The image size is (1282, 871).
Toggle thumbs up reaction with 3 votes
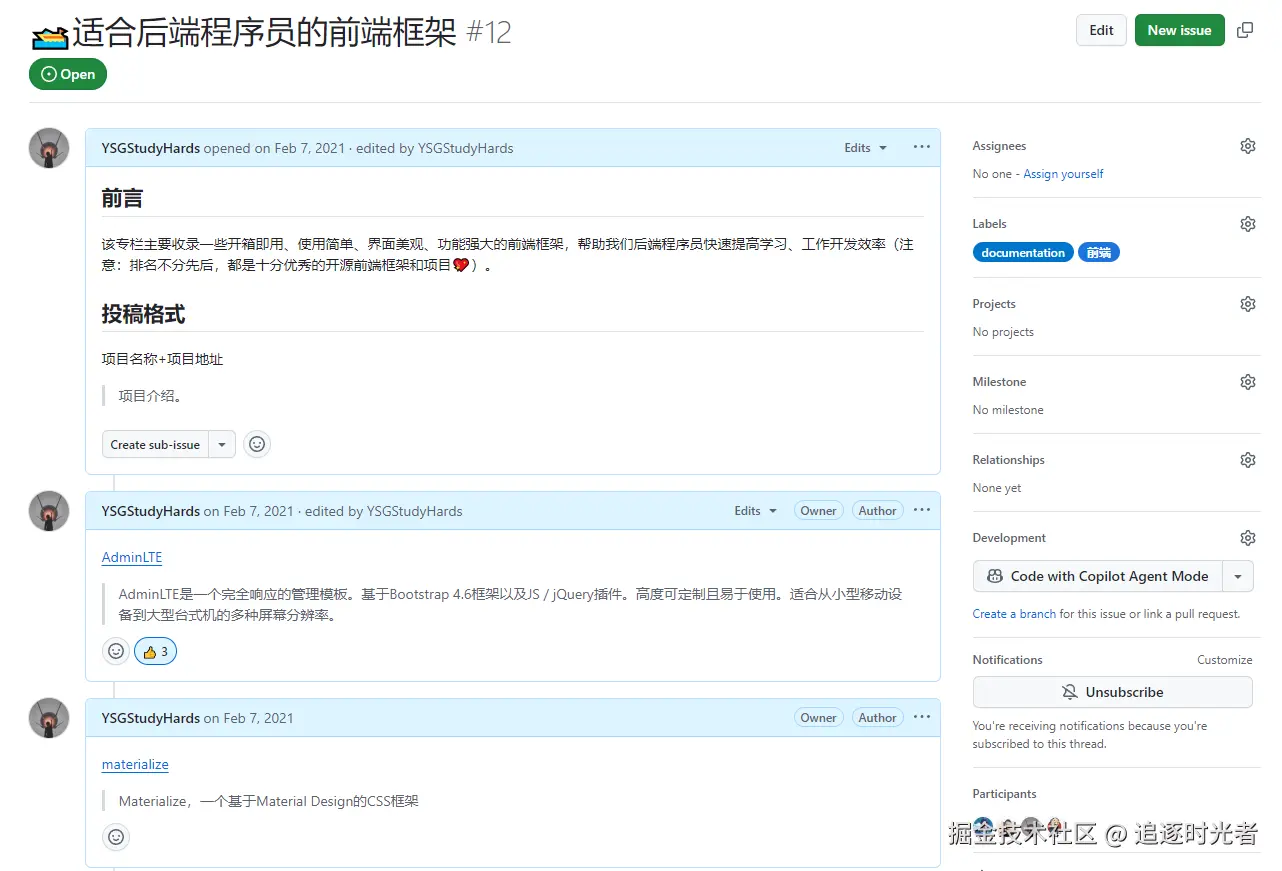(155, 652)
